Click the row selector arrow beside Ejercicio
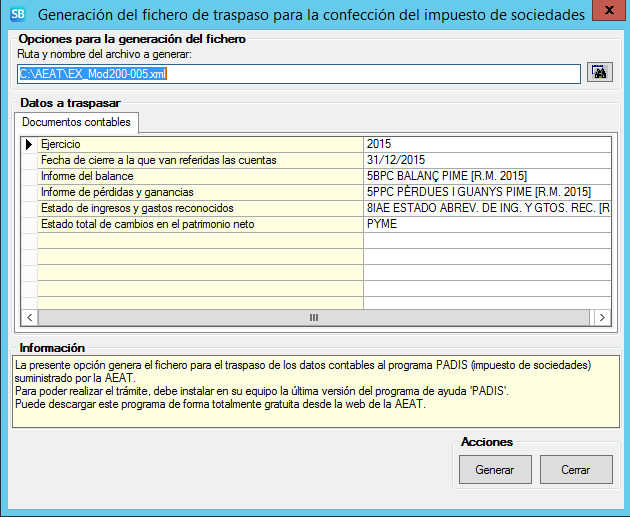 [x=29, y=144]
